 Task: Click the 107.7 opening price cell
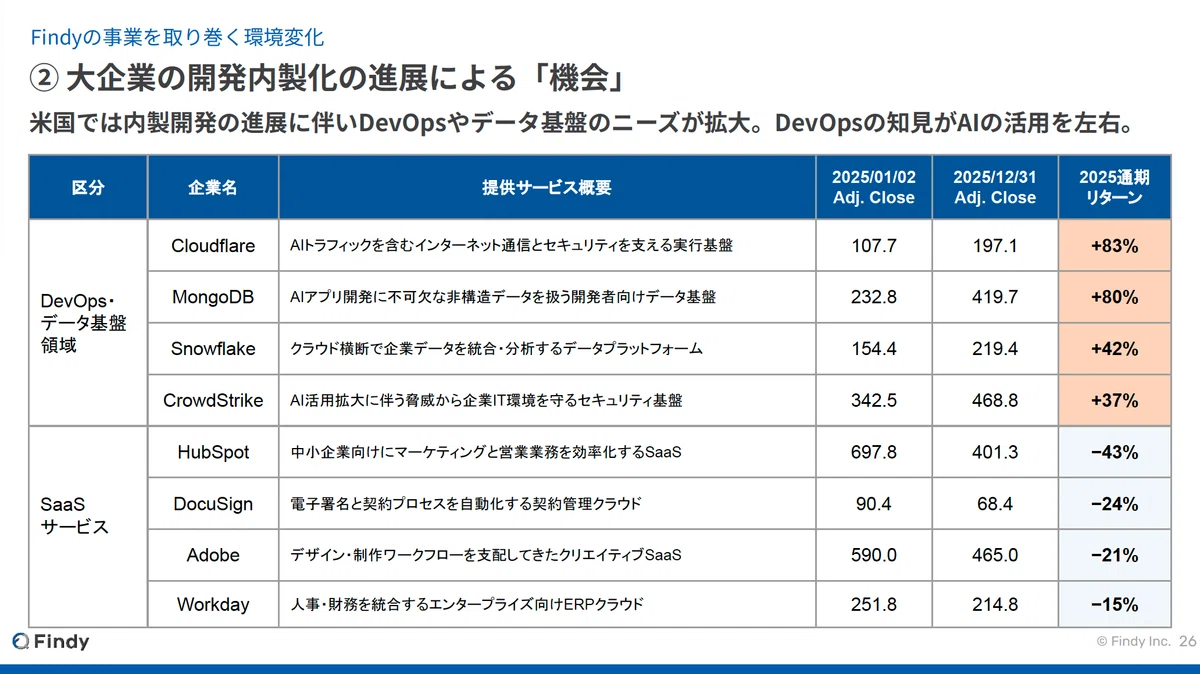(x=874, y=246)
